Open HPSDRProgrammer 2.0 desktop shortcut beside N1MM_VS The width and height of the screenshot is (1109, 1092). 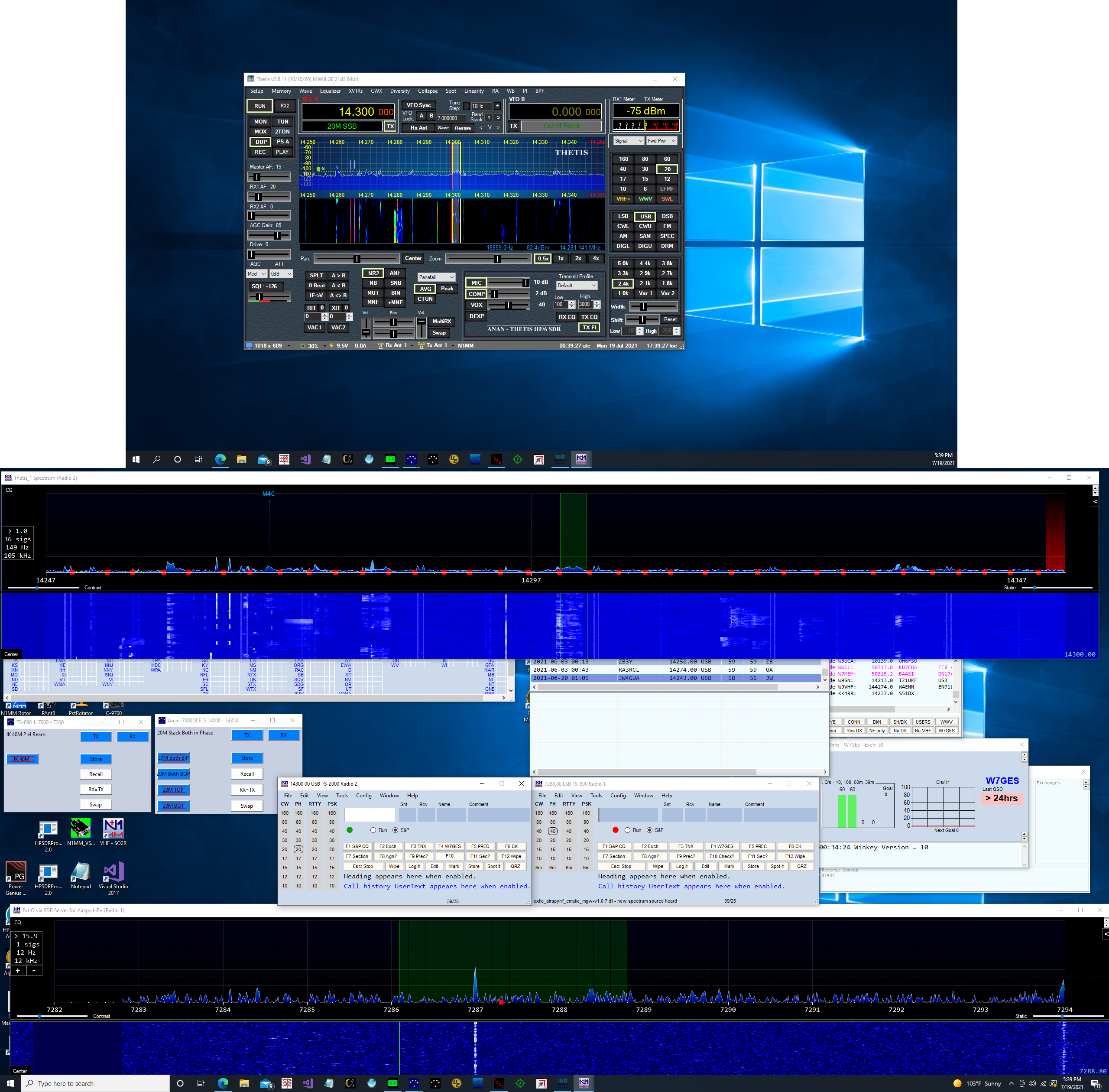point(48,835)
